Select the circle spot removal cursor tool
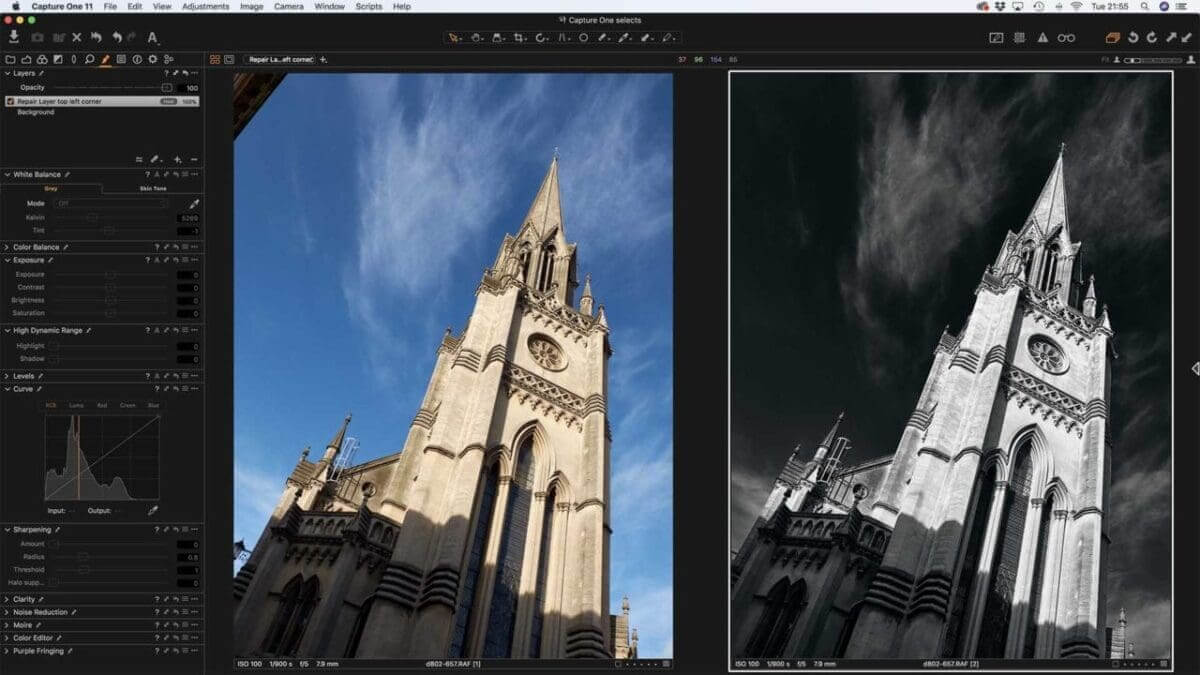This screenshot has height=675, width=1200. (583, 37)
